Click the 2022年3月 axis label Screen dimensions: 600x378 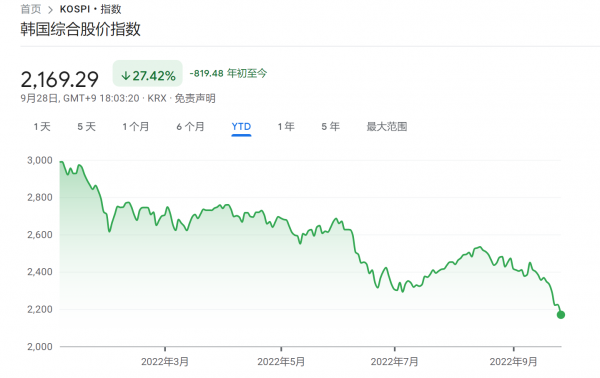pyautogui.click(x=165, y=362)
